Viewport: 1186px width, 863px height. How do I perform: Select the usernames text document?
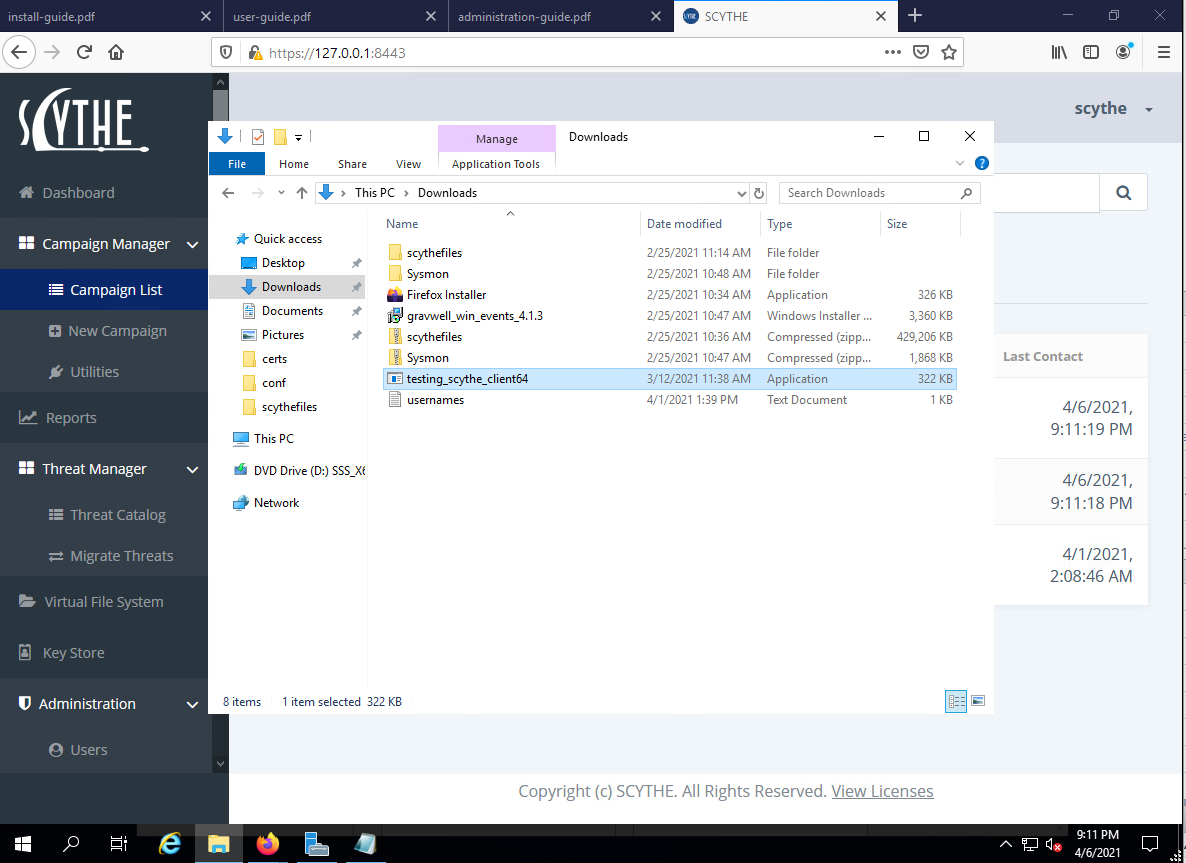[670, 399]
